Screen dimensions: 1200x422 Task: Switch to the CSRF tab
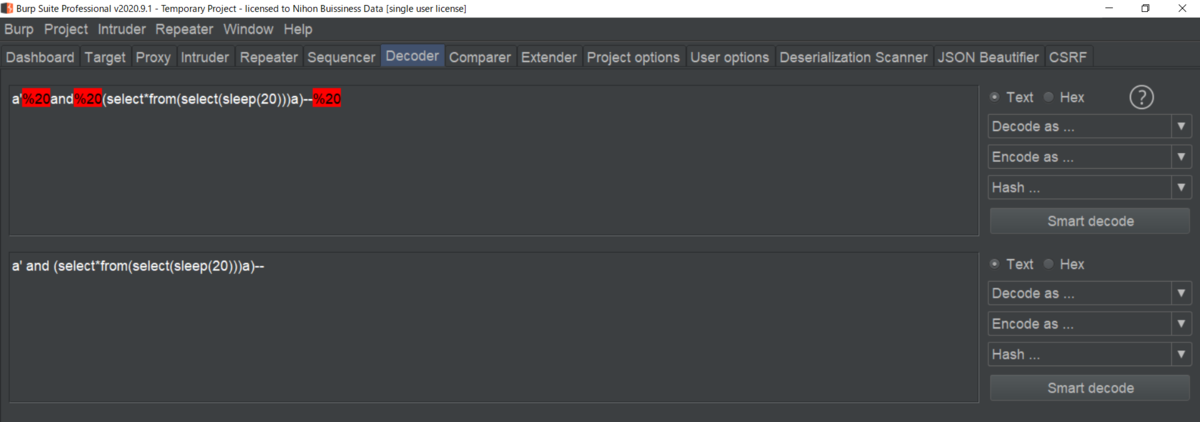(x=1068, y=57)
